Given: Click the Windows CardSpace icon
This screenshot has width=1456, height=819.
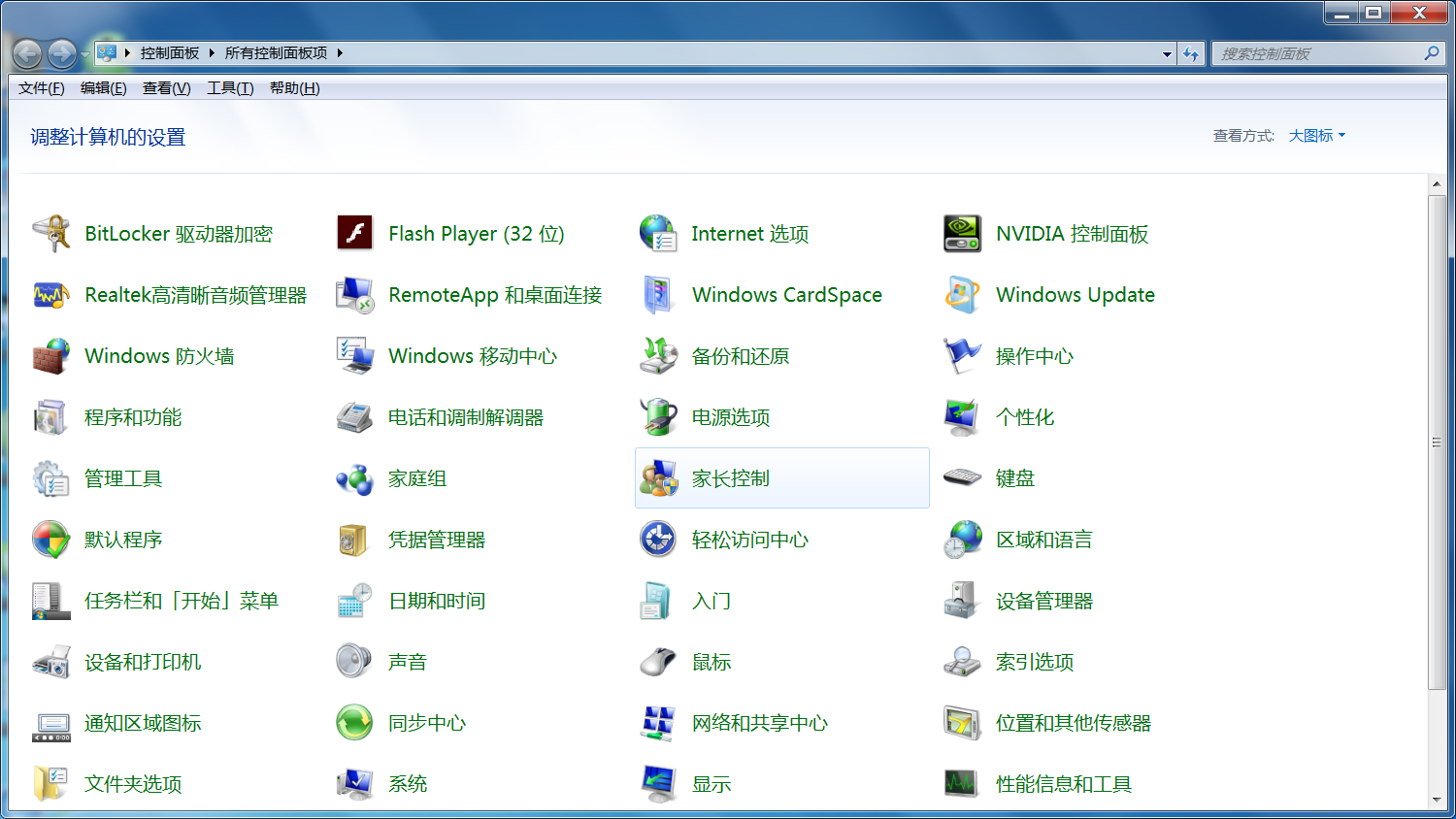Looking at the screenshot, I should click(658, 295).
